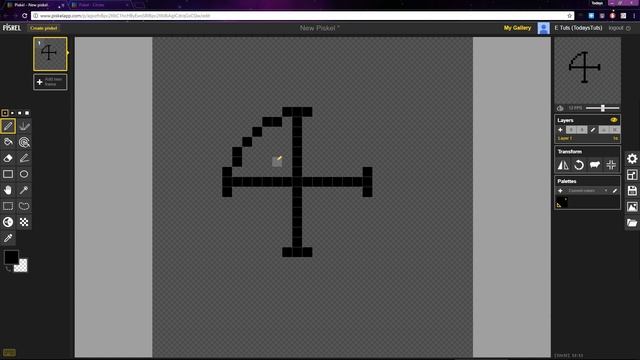The height and width of the screenshot is (360, 640).
Task: Select Layer 1 in the layers list
Action: [x=587, y=138]
